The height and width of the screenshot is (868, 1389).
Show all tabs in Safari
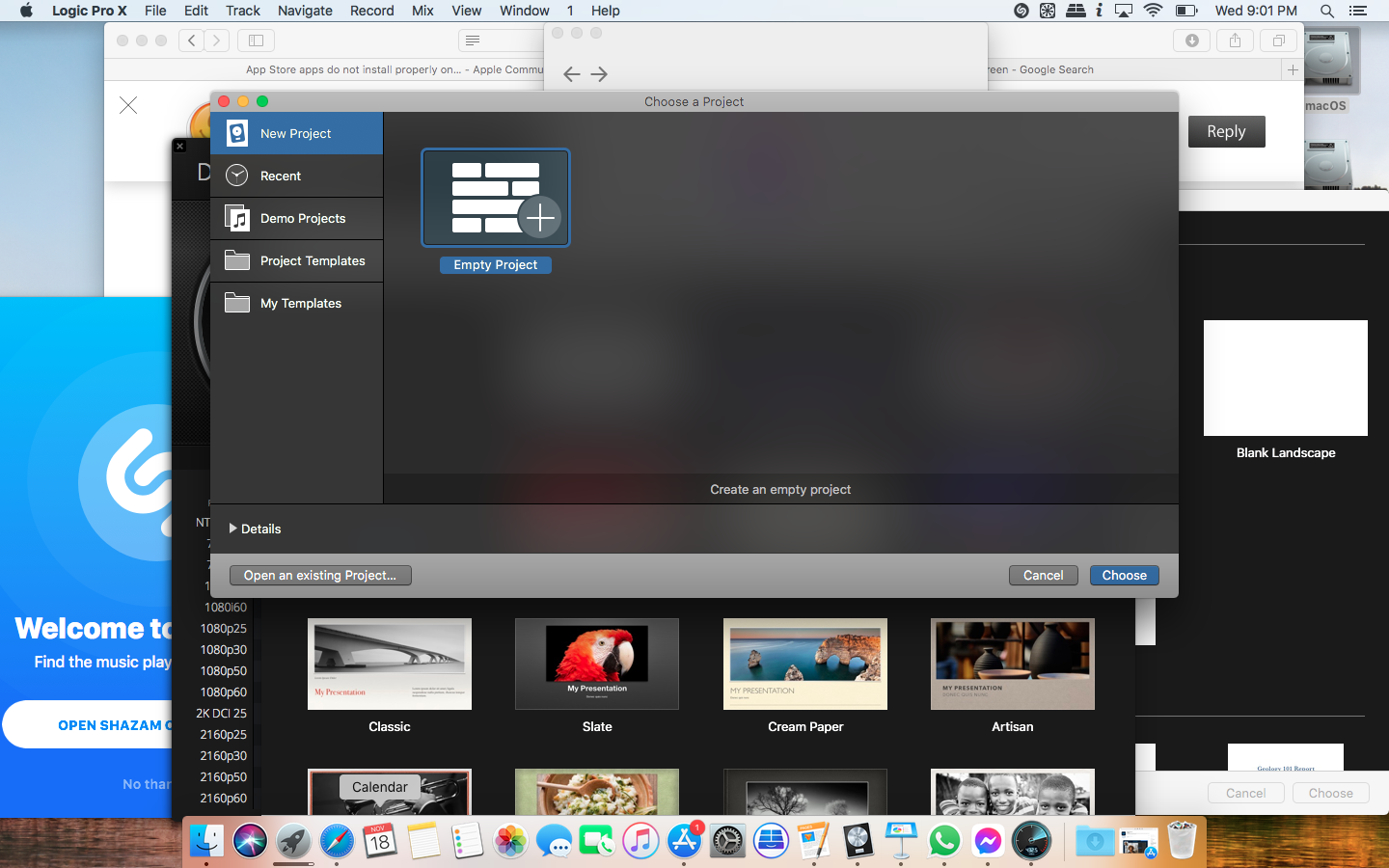coord(1278,41)
